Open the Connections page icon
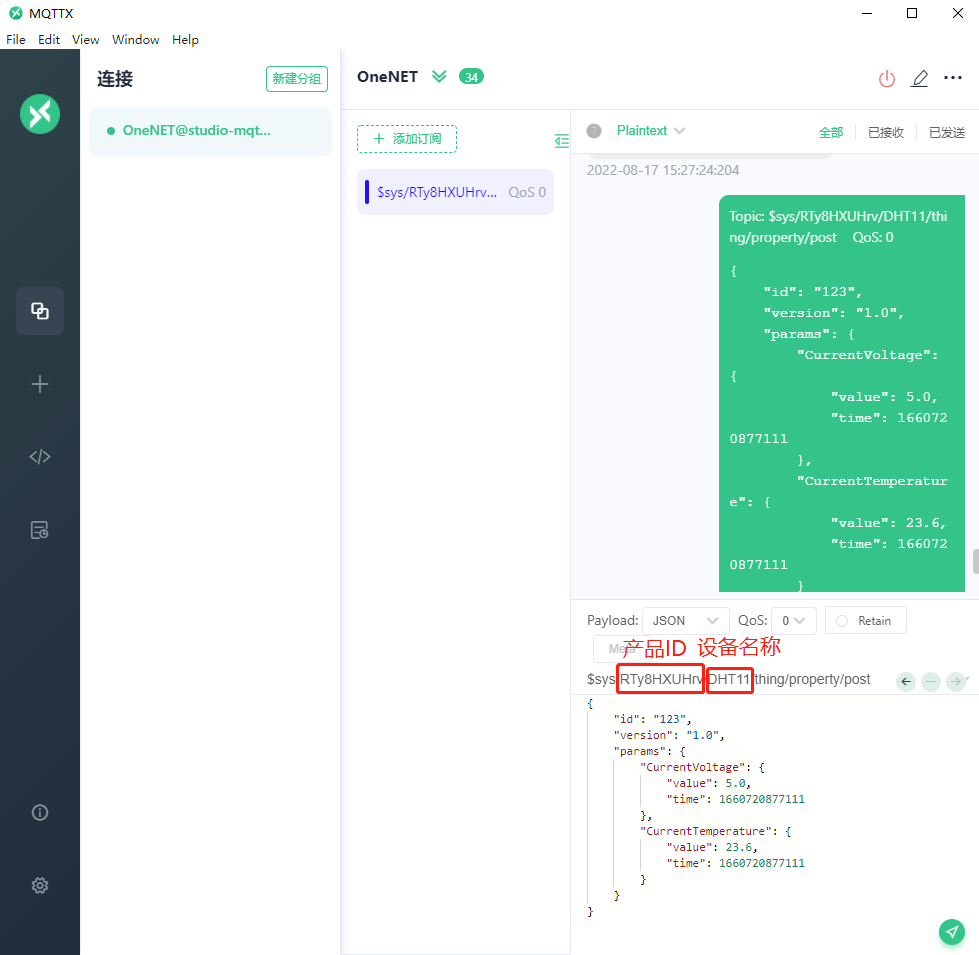Image resolution: width=979 pixels, height=955 pixels. point(40,311)
